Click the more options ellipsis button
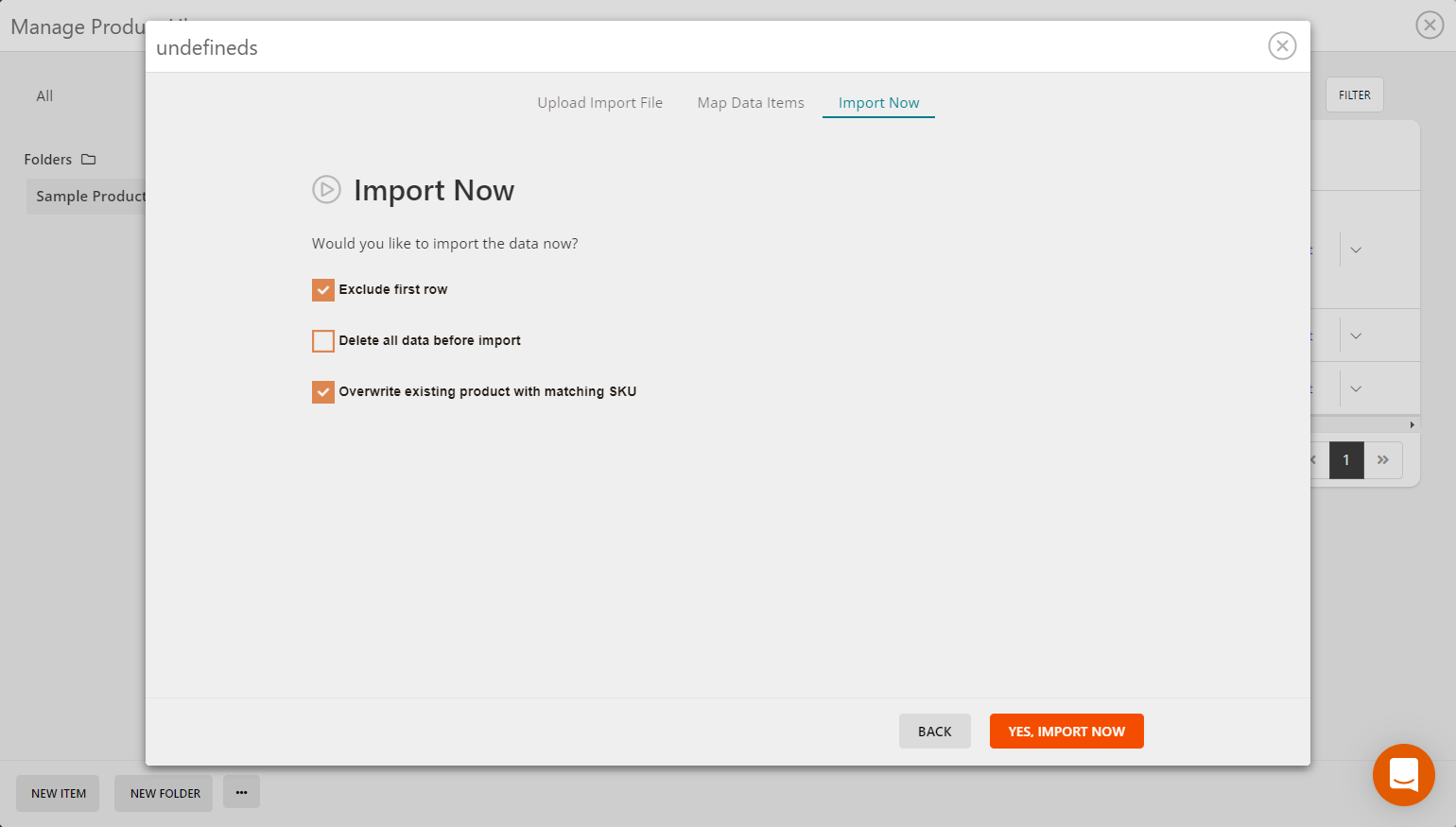The image size is (1456, 827). pos(241,792)
